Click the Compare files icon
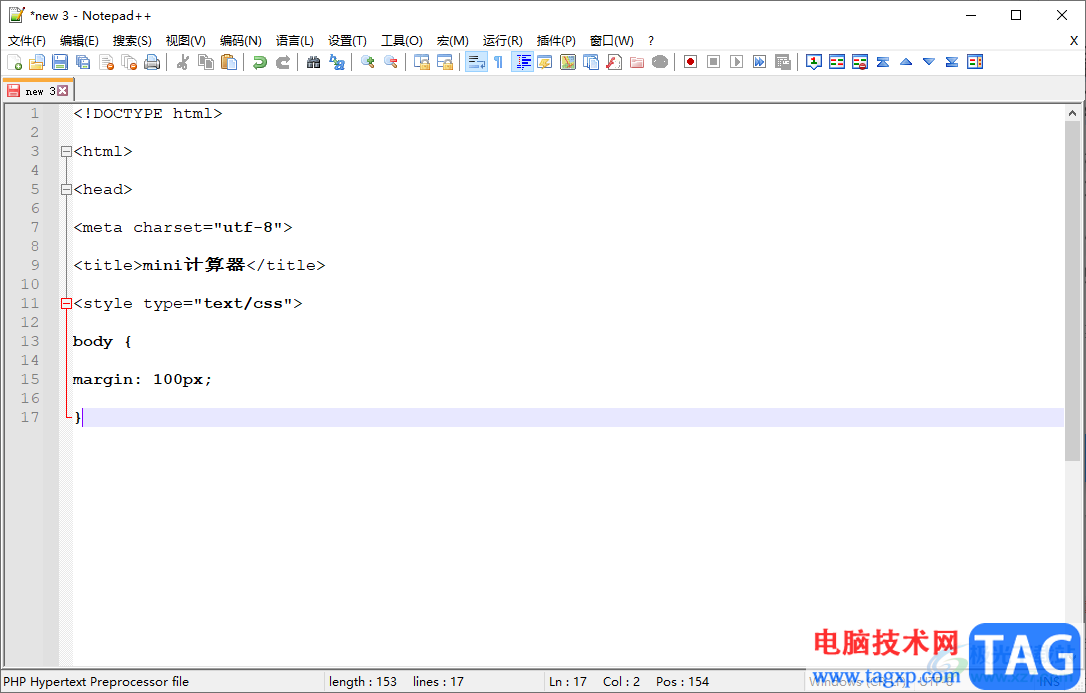 [x=837, y=62]
